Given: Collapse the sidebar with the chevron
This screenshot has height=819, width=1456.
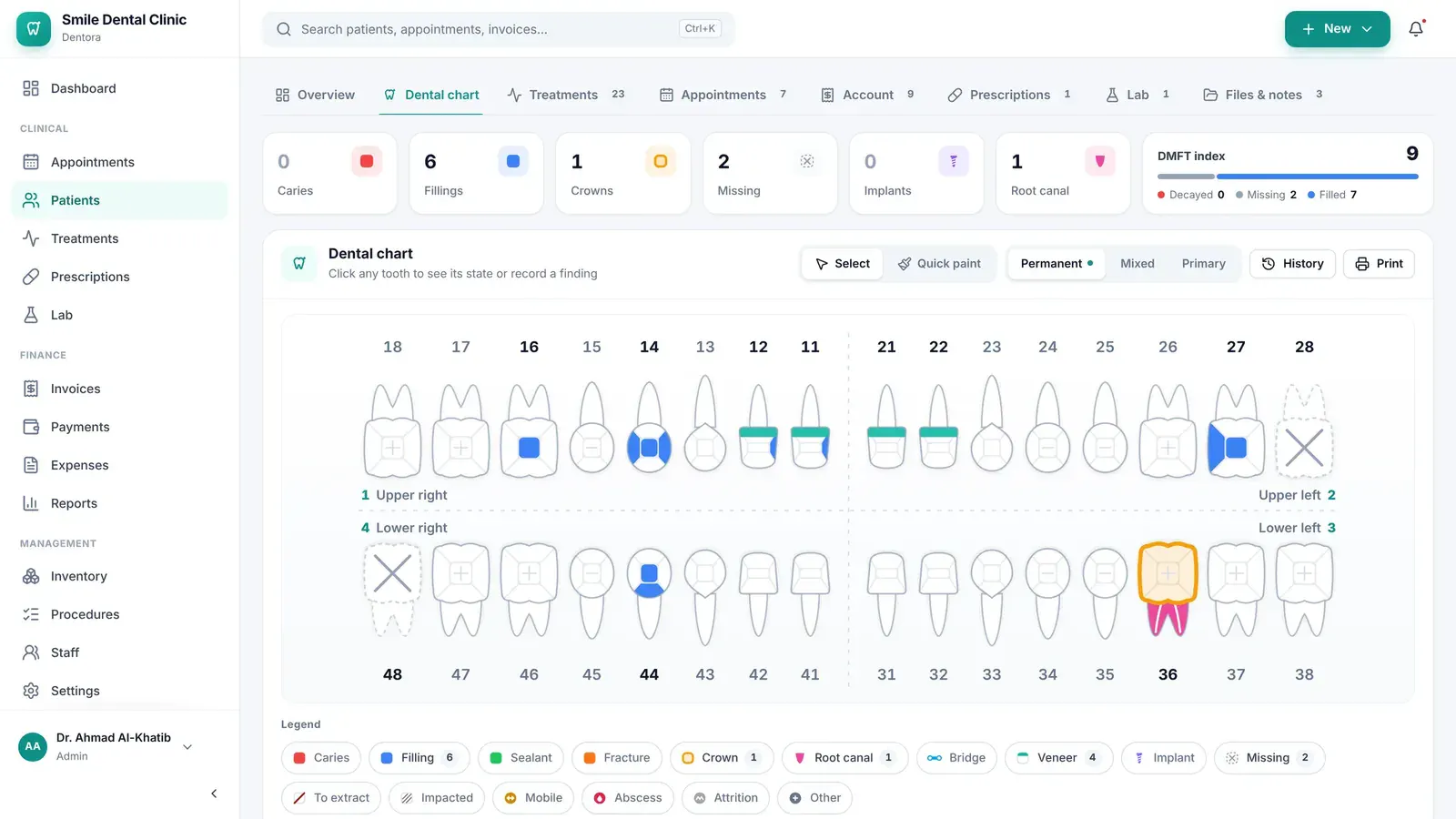Looking at the screenshot, I should (x=214, y=794).
